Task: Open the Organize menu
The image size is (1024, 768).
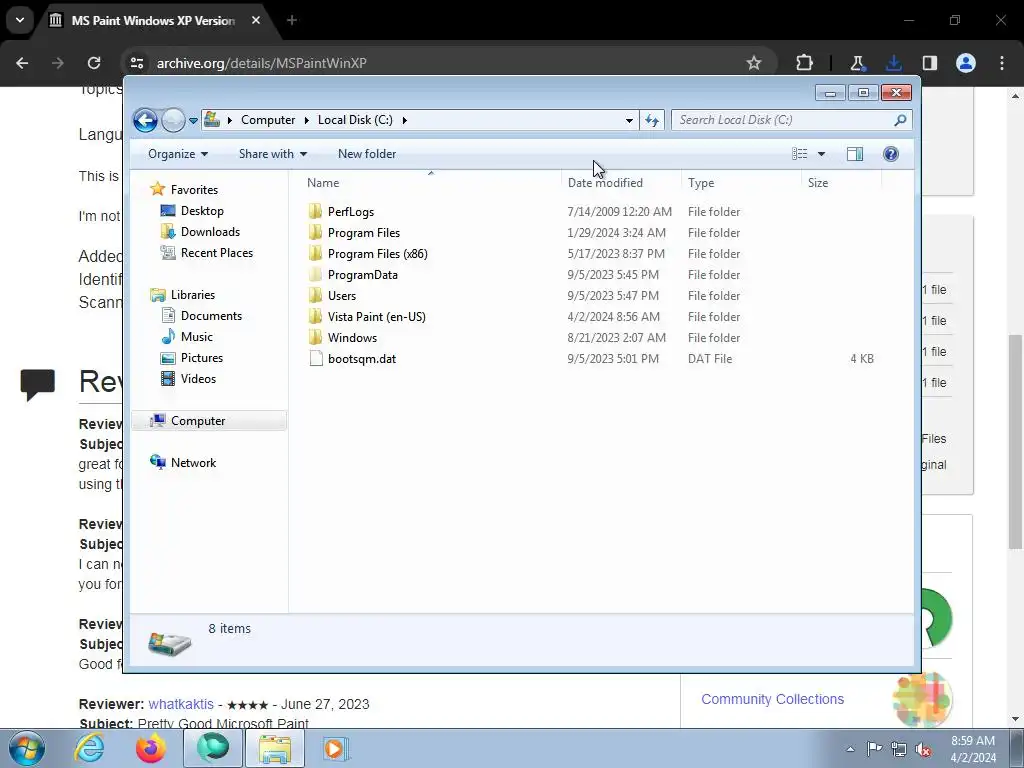Action: pyautogui.click(x=178, y=154)
